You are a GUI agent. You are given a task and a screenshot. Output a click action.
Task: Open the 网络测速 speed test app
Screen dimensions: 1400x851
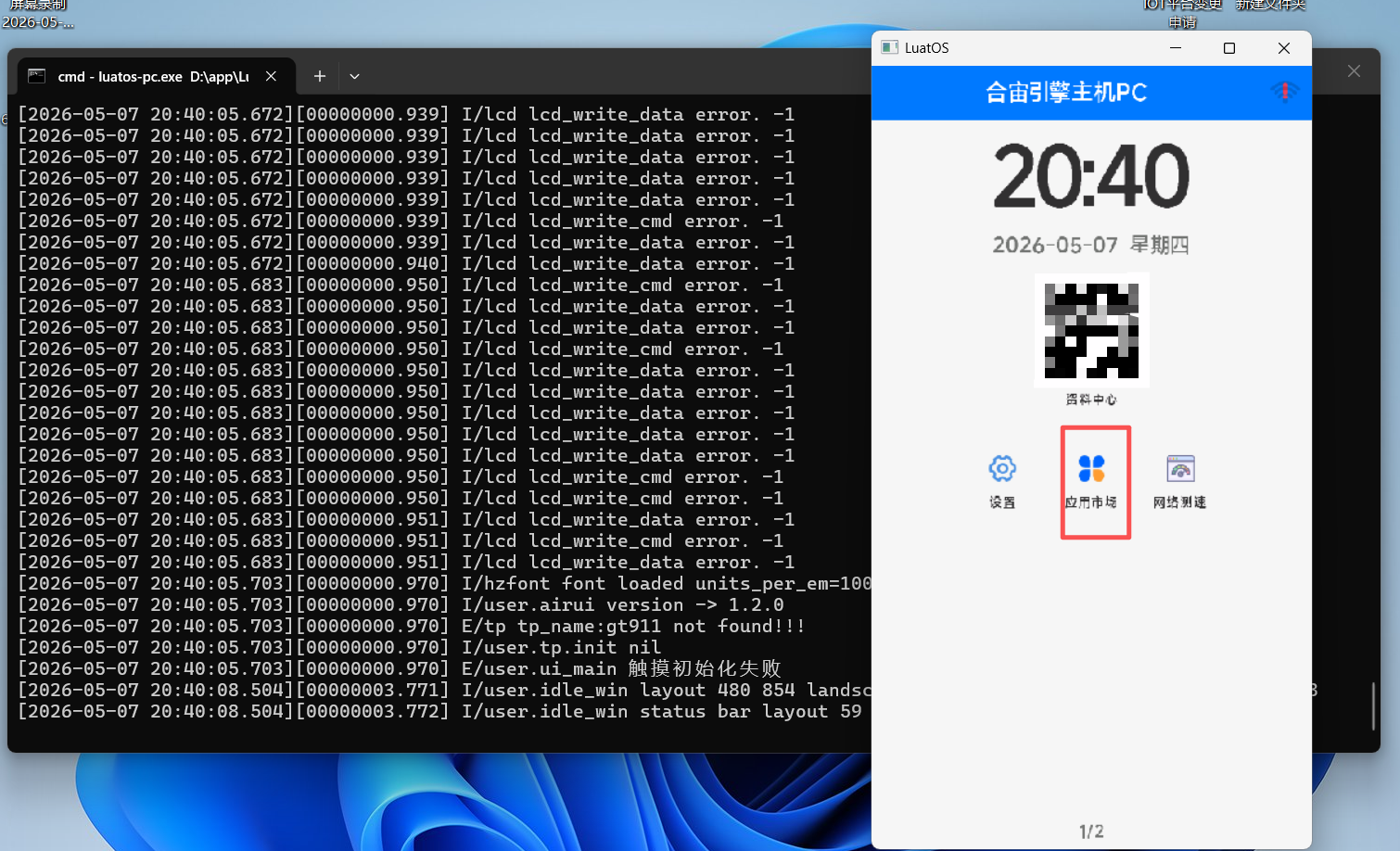tap(1180, 469)
